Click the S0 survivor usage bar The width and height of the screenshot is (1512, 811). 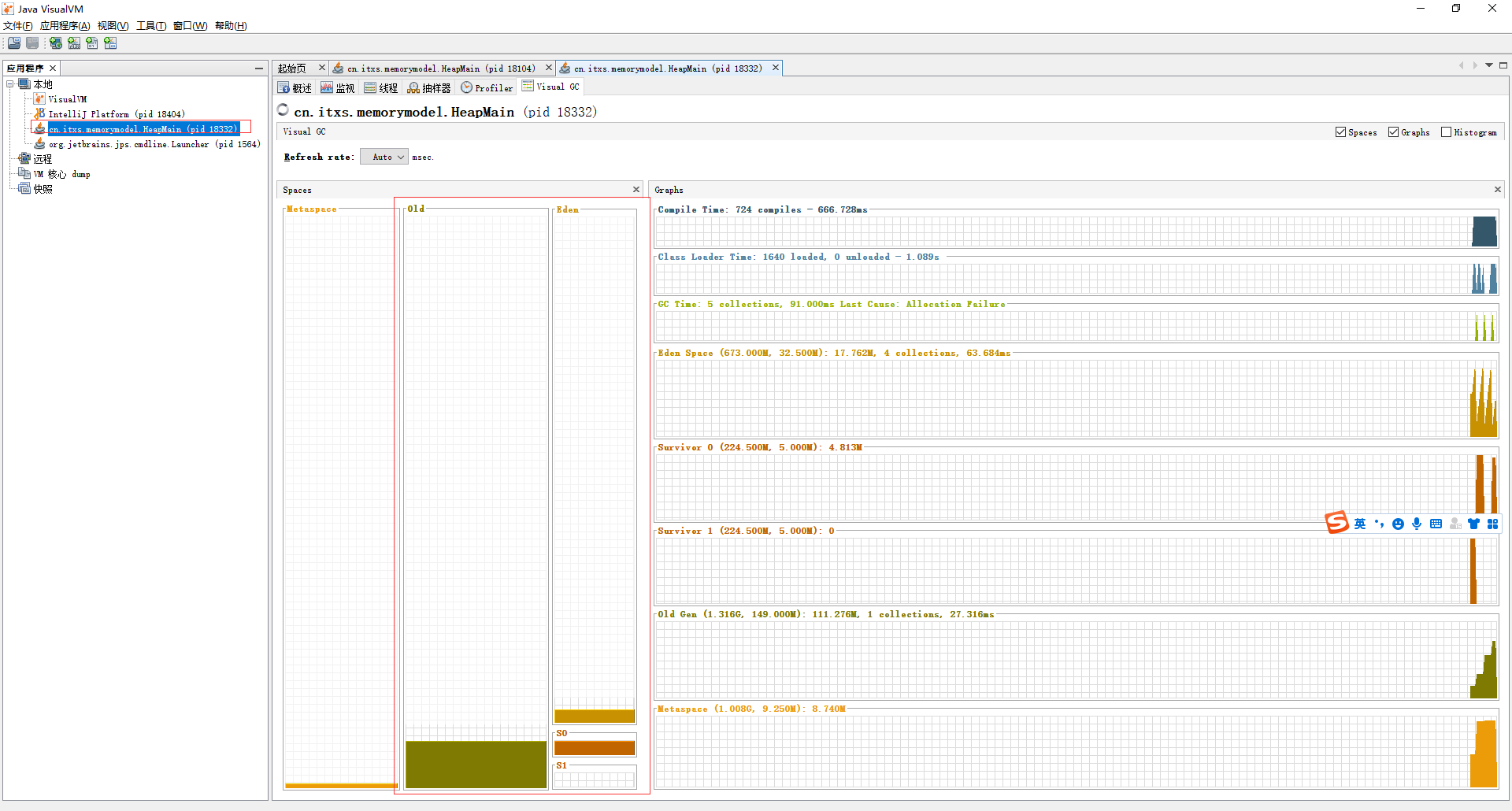595,747
